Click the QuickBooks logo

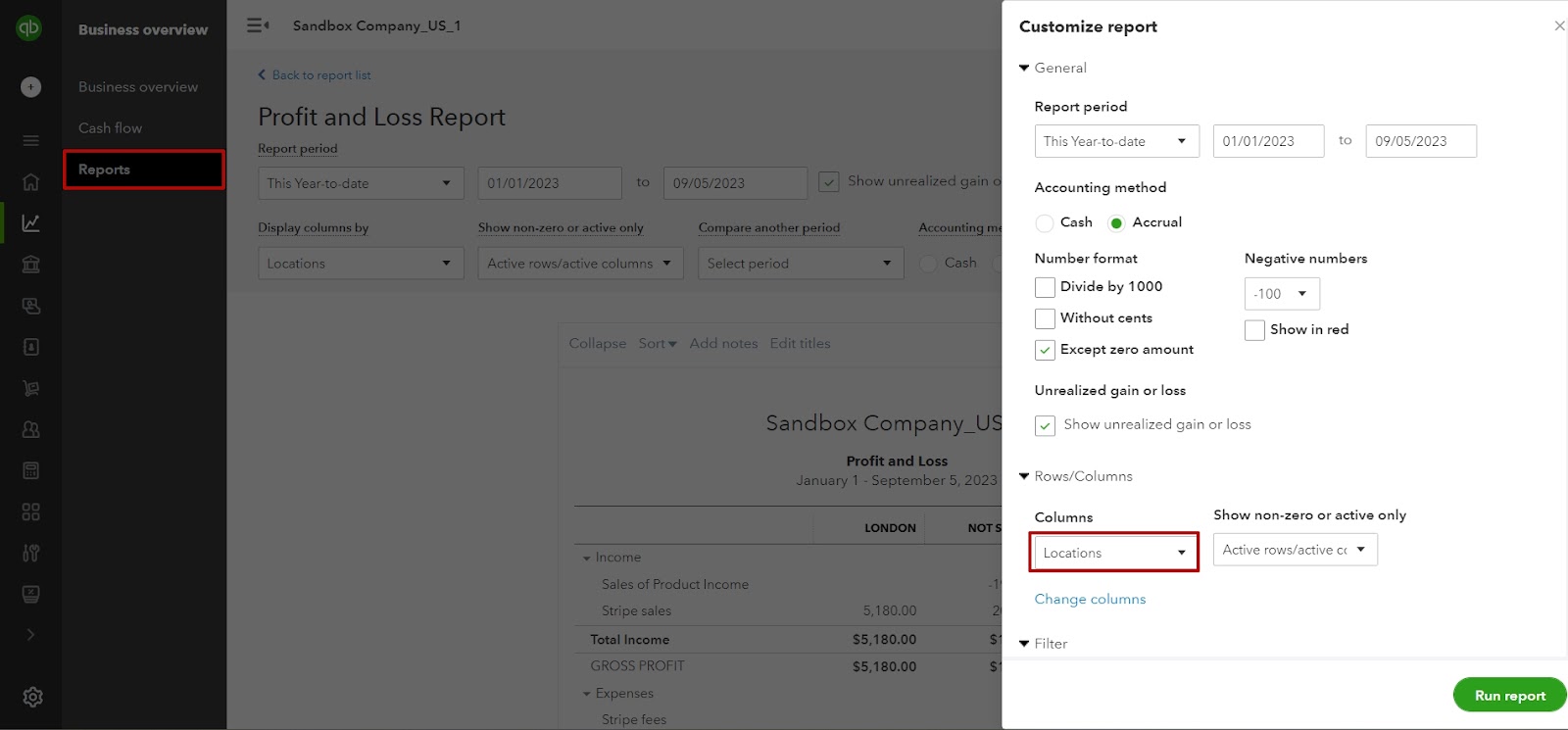28,27
